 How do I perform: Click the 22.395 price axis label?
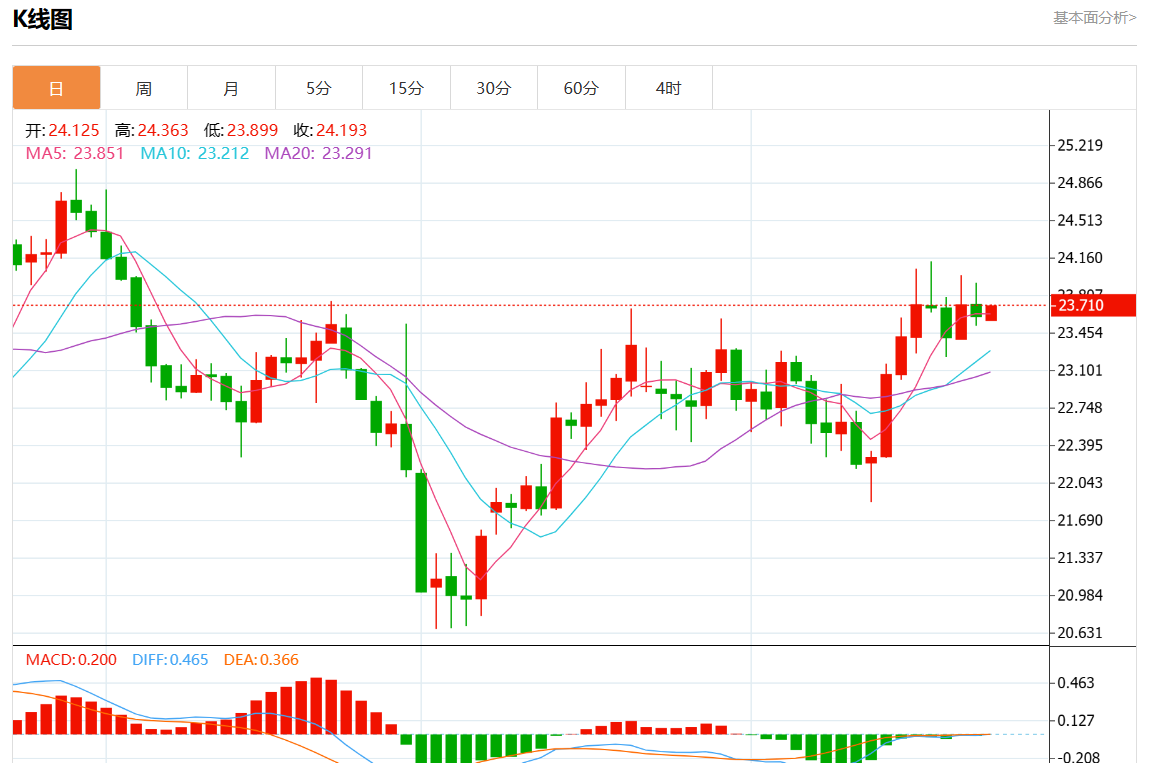point(1079,445)
